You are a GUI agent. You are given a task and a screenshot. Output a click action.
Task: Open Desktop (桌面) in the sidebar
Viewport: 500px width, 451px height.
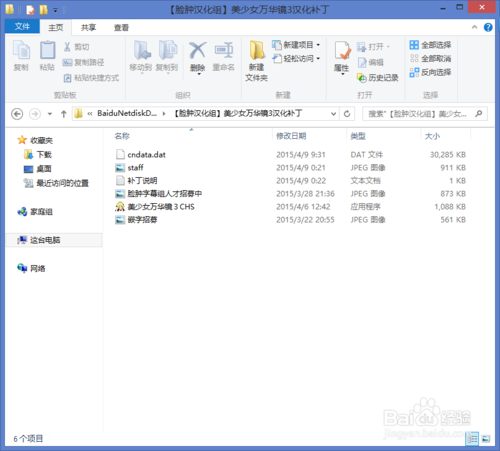[x=38, y=169]
